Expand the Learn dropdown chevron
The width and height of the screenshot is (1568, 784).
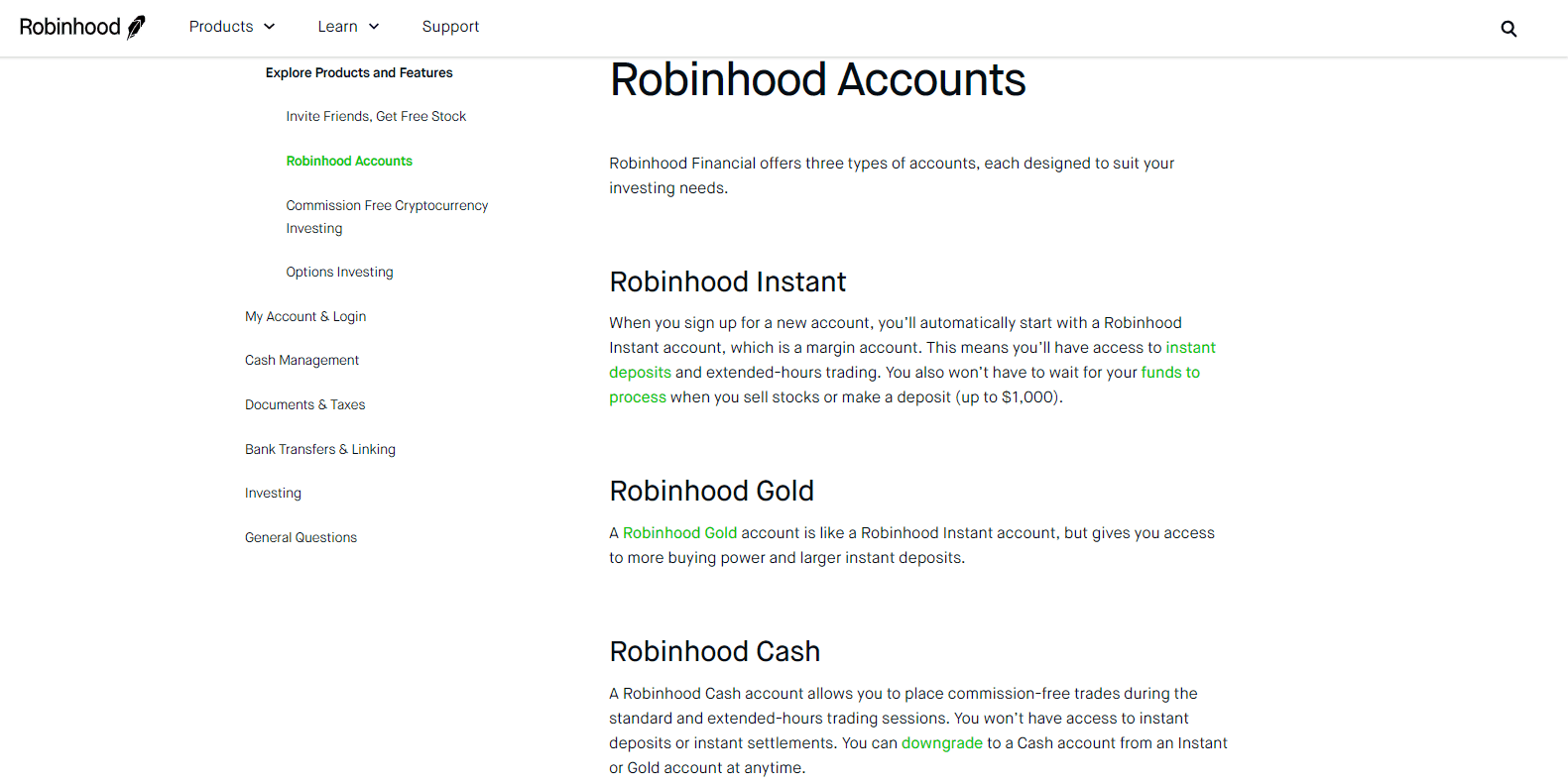[375, 27]
